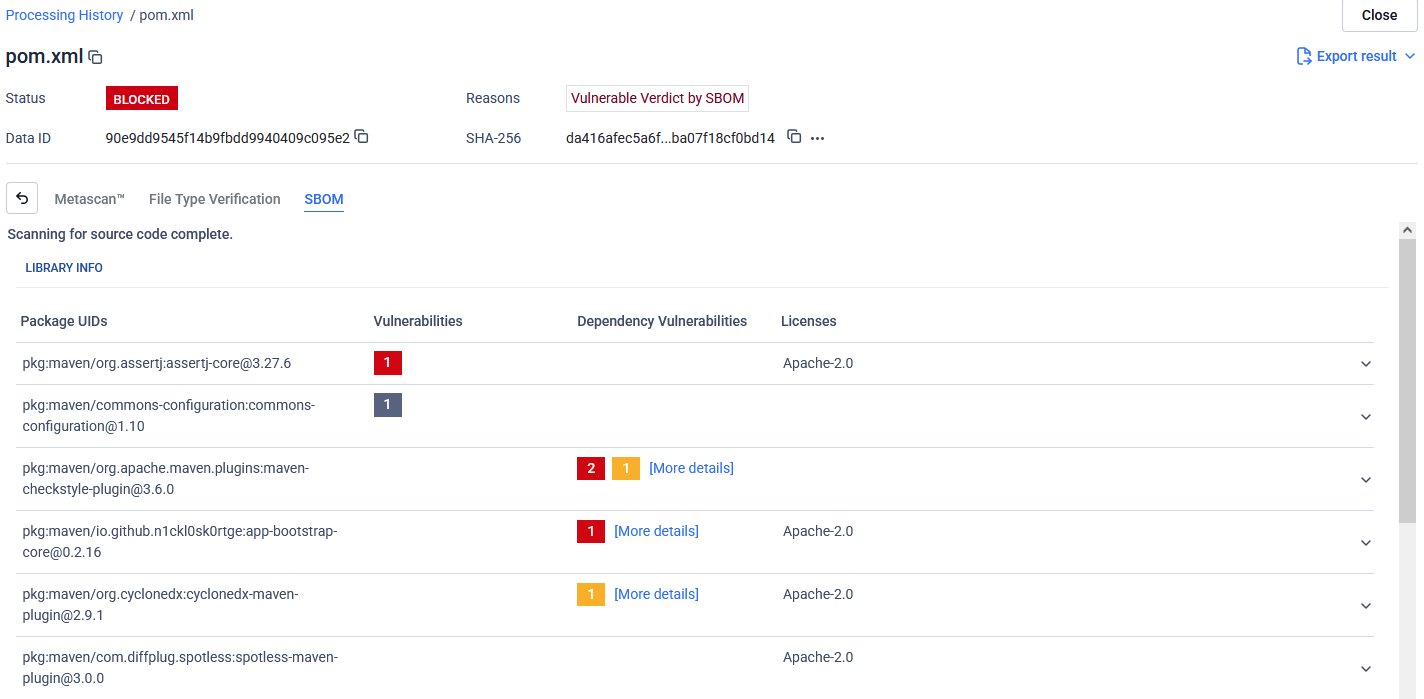
Task: Click orange badge for cyclonedx-maven-plugin
Action: (x=590, y=594)
